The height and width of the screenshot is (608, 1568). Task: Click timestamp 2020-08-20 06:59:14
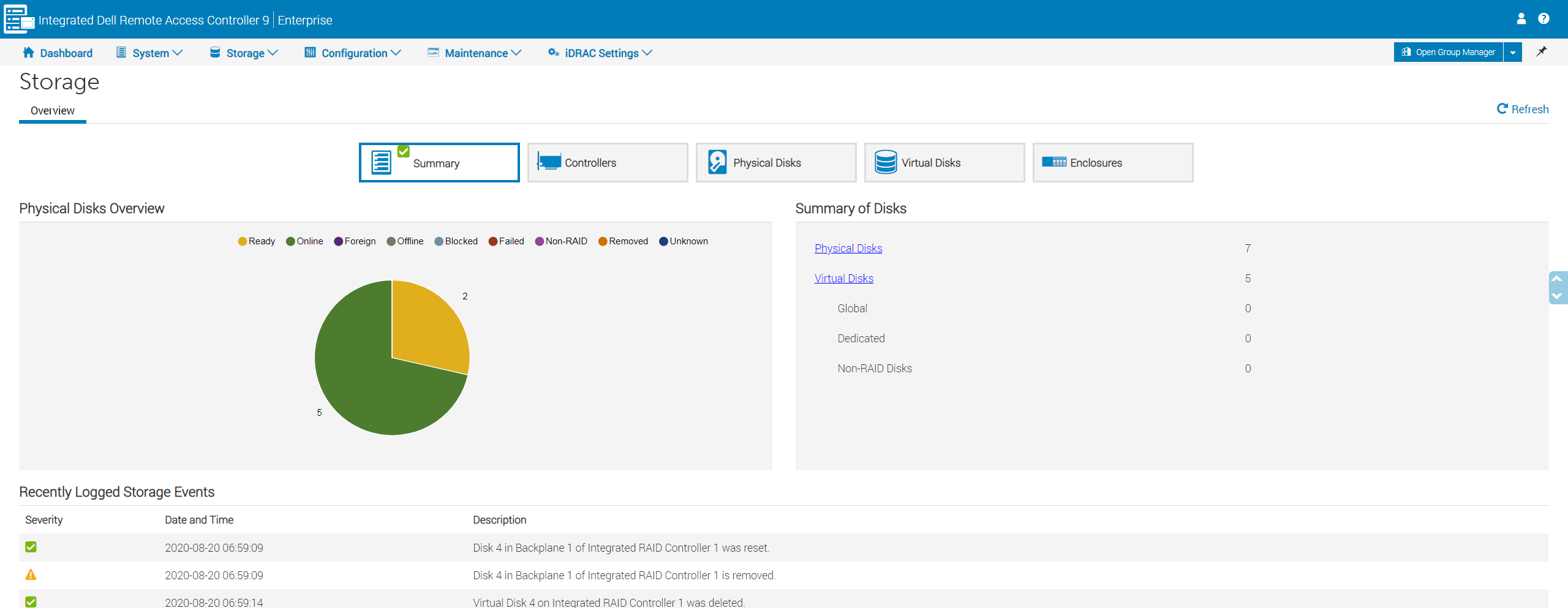click(x=214, y=602)
